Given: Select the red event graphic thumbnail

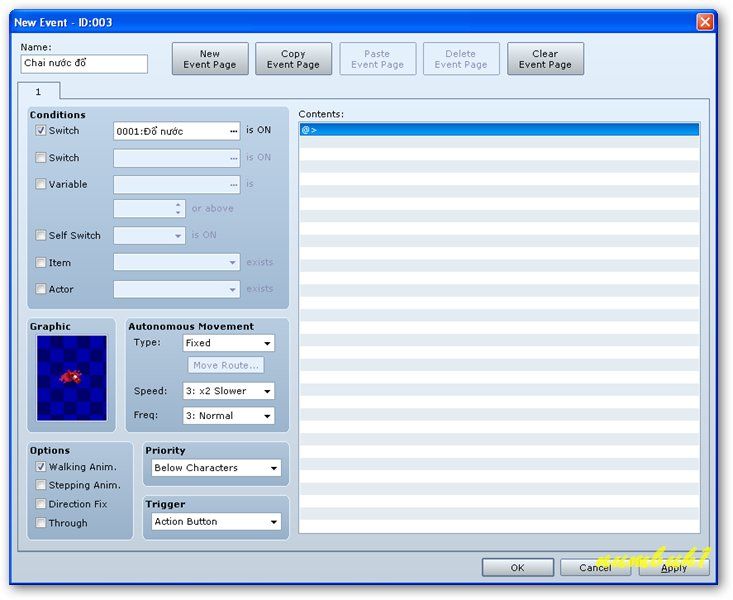Looking at the screenshot, I should click(x=72, y=378).
